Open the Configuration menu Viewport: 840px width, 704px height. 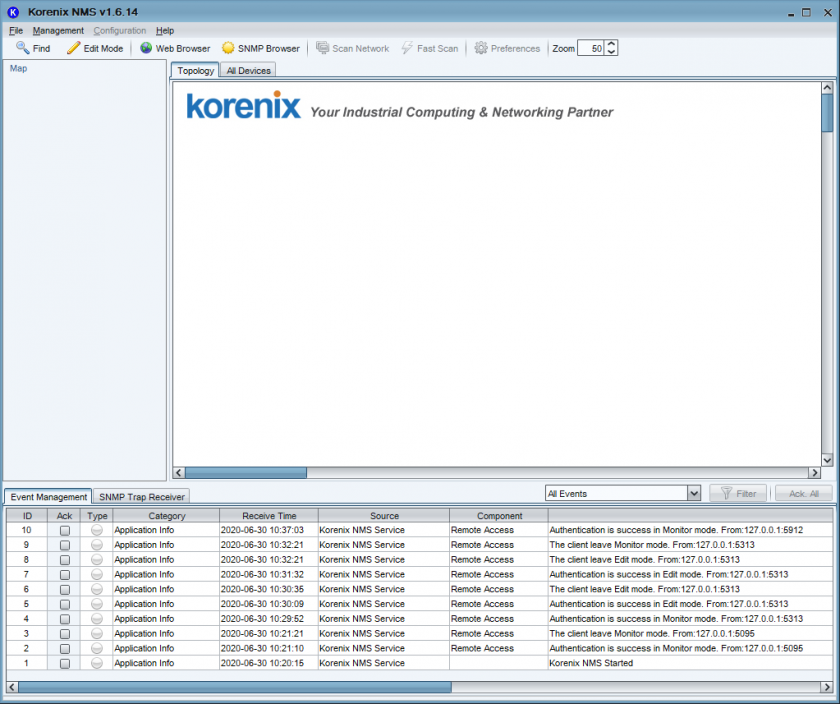[x=120, y=31]
